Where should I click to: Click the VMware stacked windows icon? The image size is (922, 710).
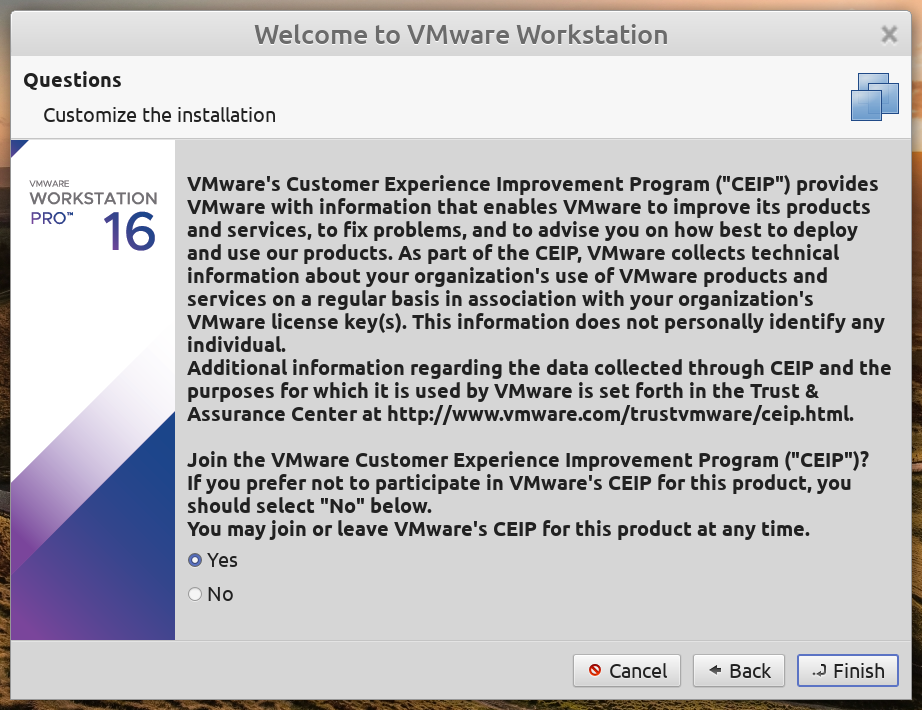pyautogui.click(x=874, y=97)
